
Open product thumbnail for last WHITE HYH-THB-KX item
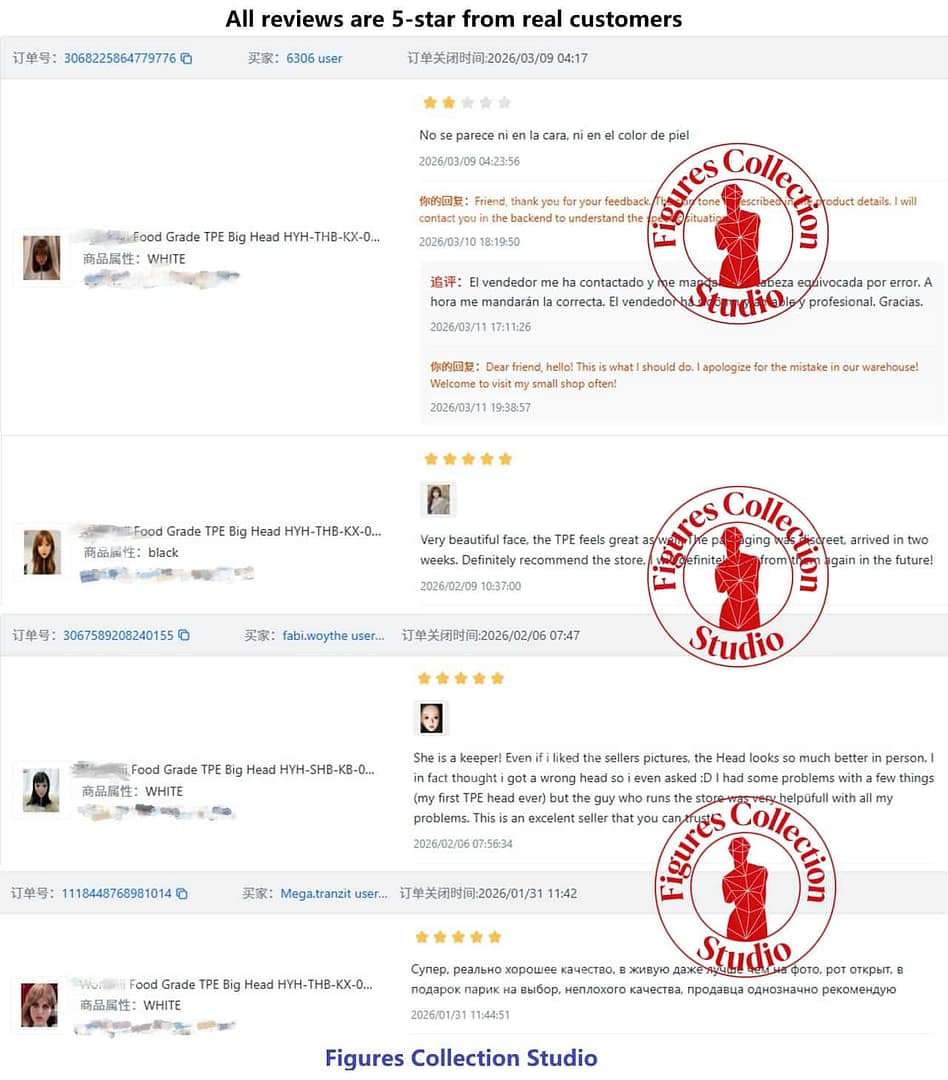(39, 1005)
